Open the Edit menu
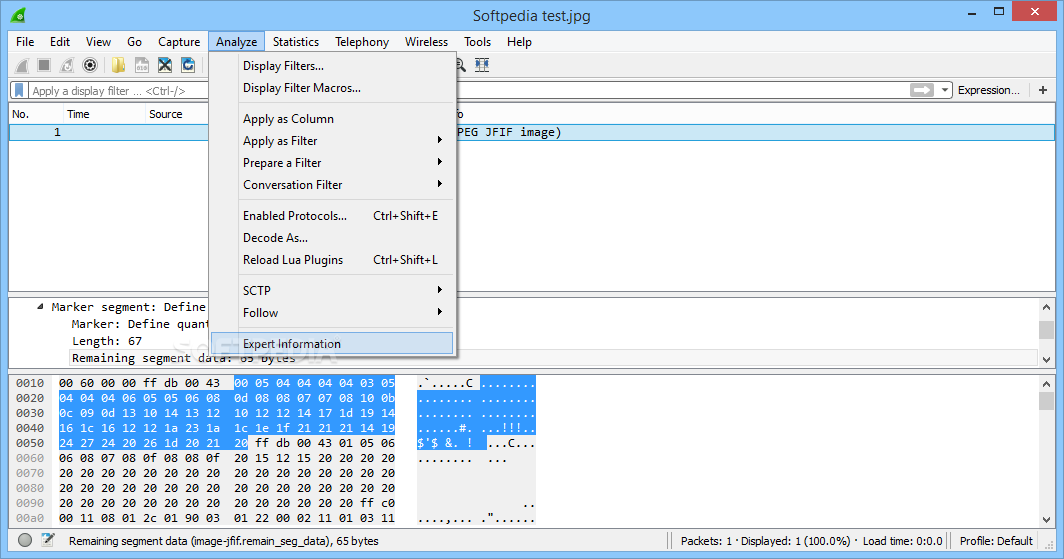The height and width of the screenshot is (559, 1064). 60,42
